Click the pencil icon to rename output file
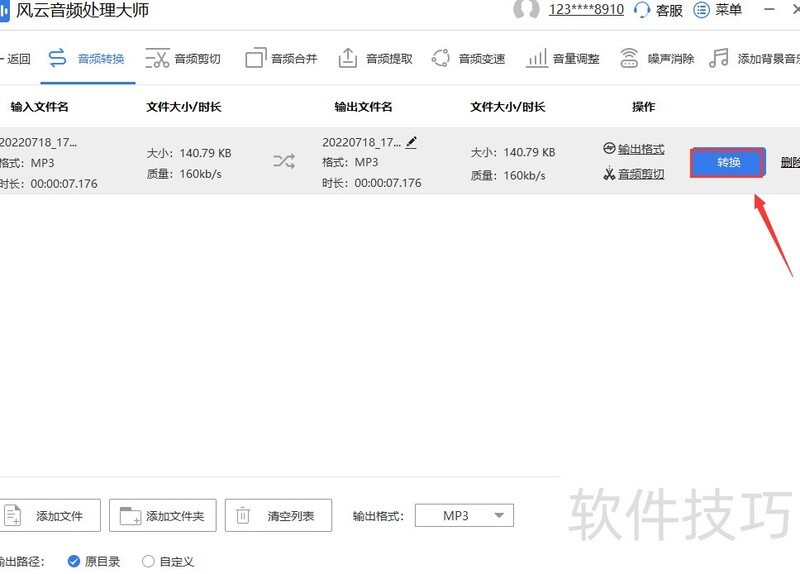The height and width of the screenshot is (574, 800). click(411, 143)
